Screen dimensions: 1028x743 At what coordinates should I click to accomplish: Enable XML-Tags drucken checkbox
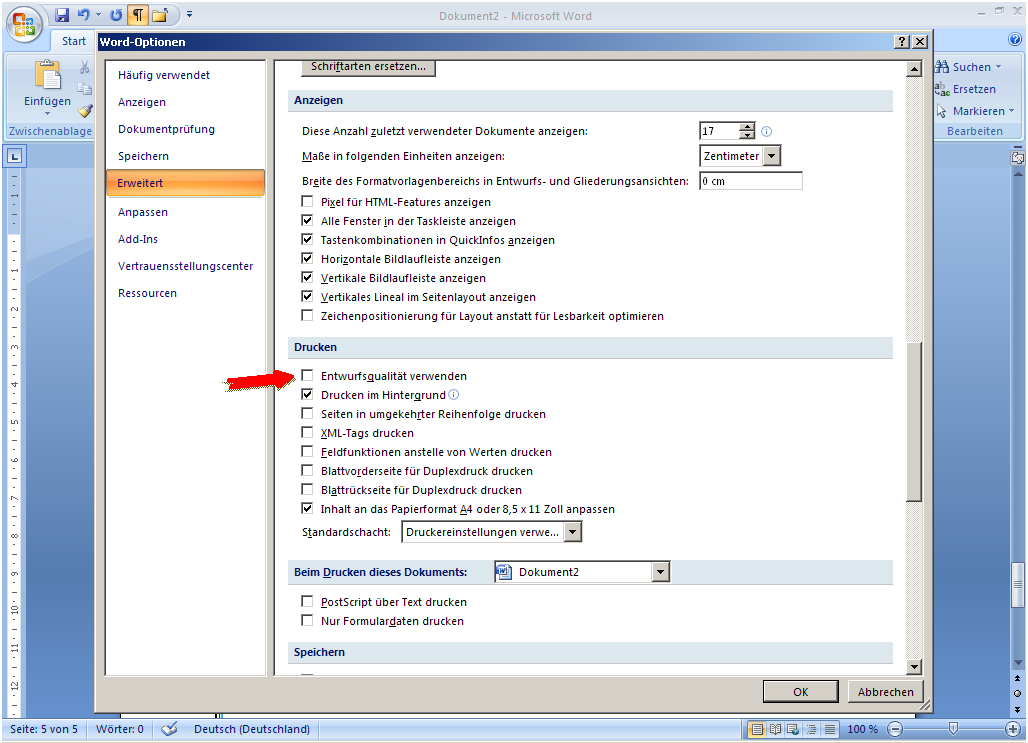[x=307, y=433]
